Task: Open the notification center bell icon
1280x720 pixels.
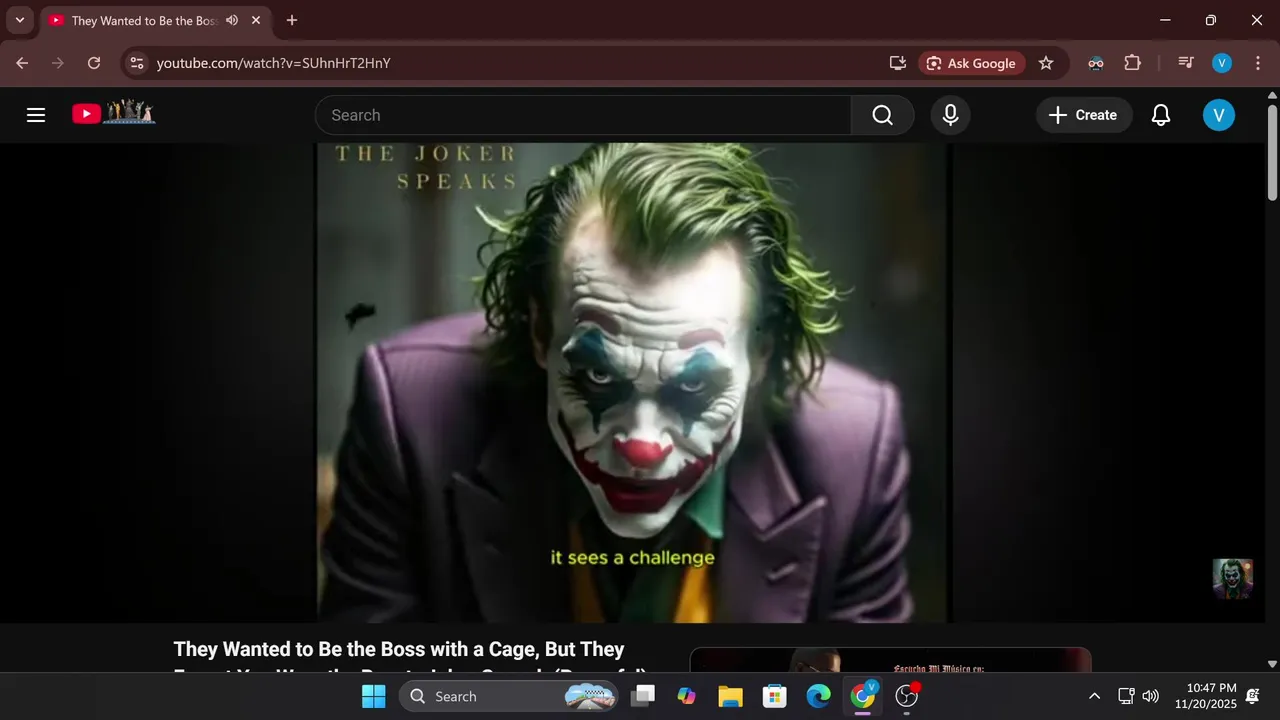Action: [x=1253, y=696]
